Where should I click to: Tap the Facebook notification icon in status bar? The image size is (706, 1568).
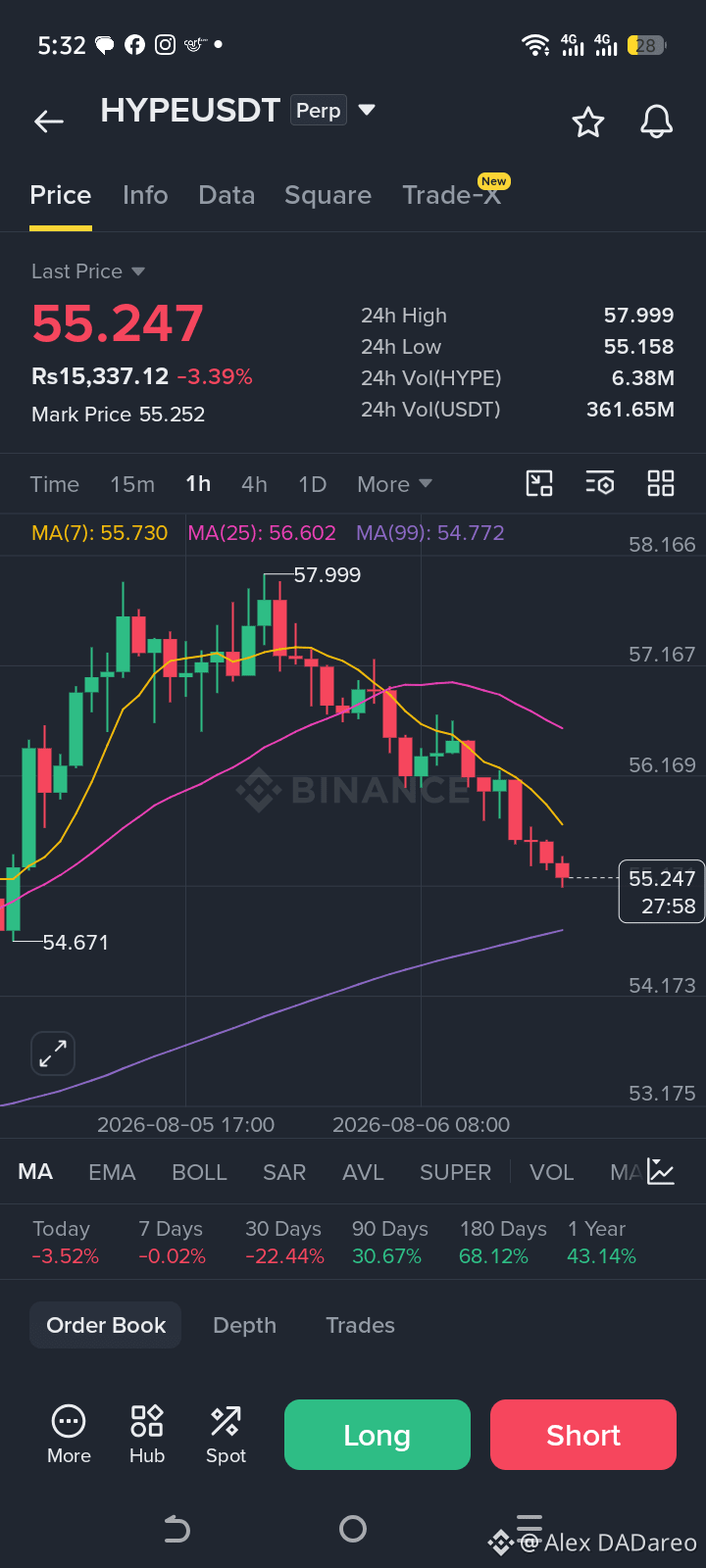click(135, 45)
